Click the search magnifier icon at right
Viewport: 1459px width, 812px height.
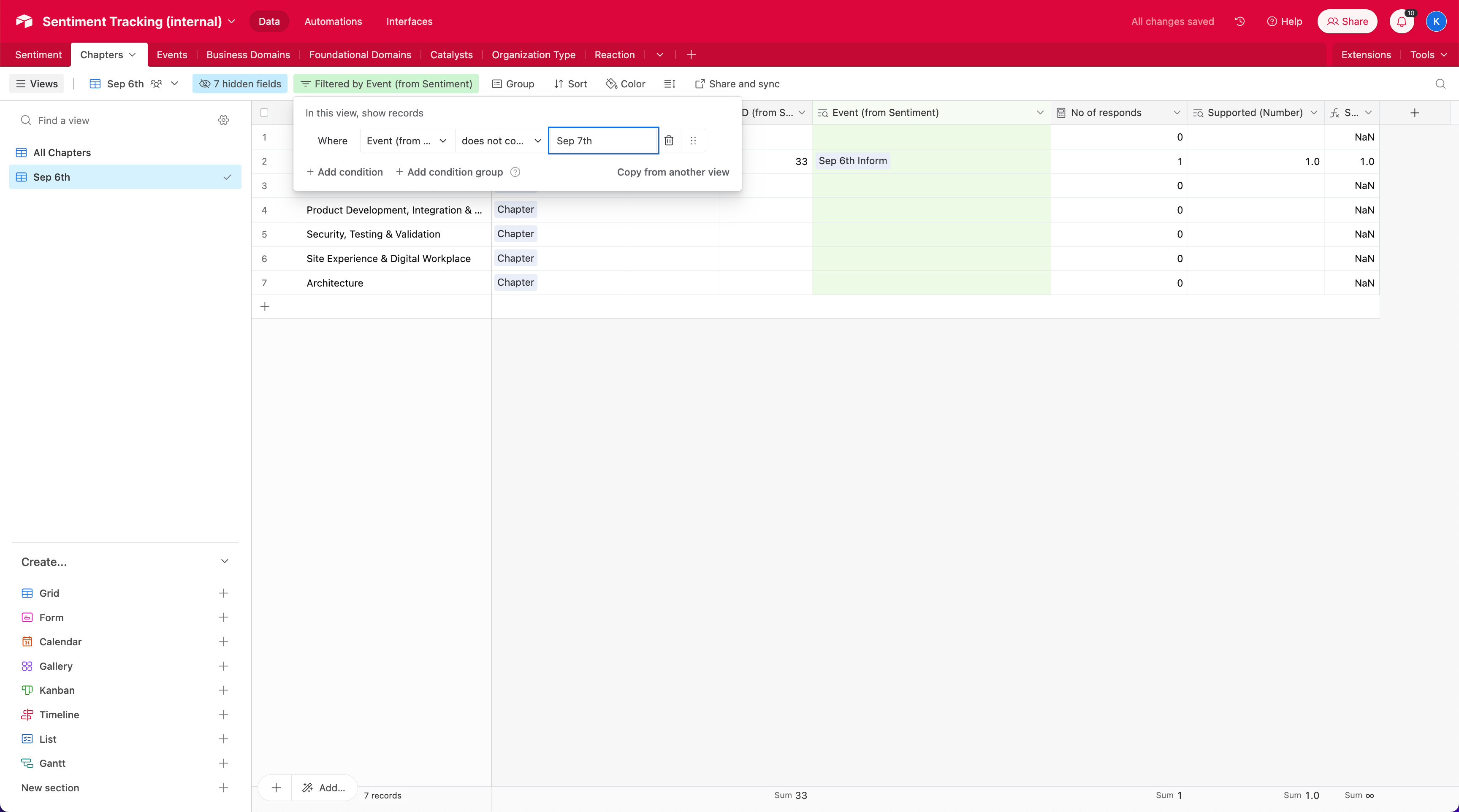tap(1440, 84)
